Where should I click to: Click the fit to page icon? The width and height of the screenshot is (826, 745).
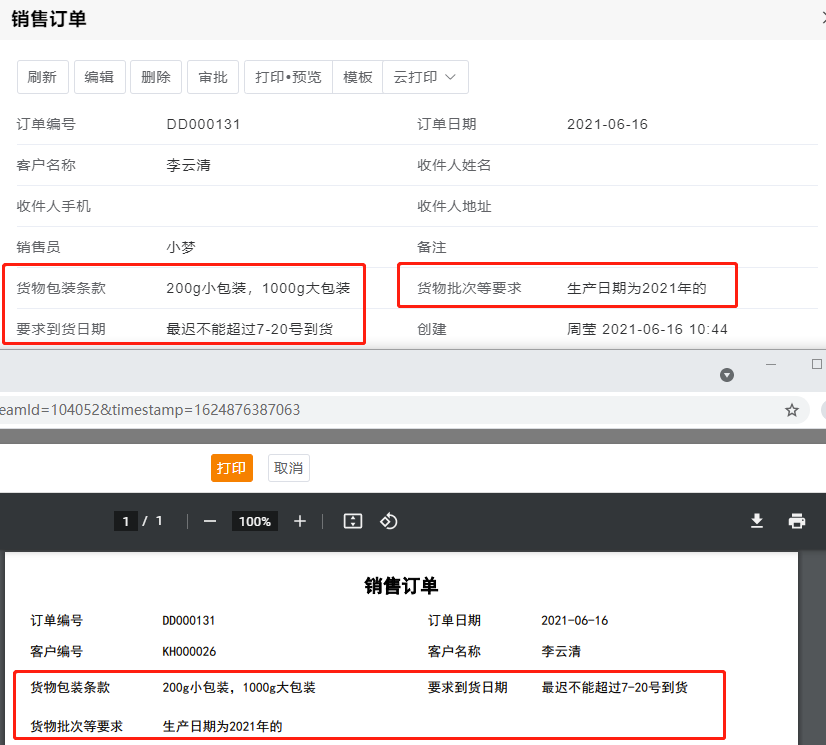[352, 521]
